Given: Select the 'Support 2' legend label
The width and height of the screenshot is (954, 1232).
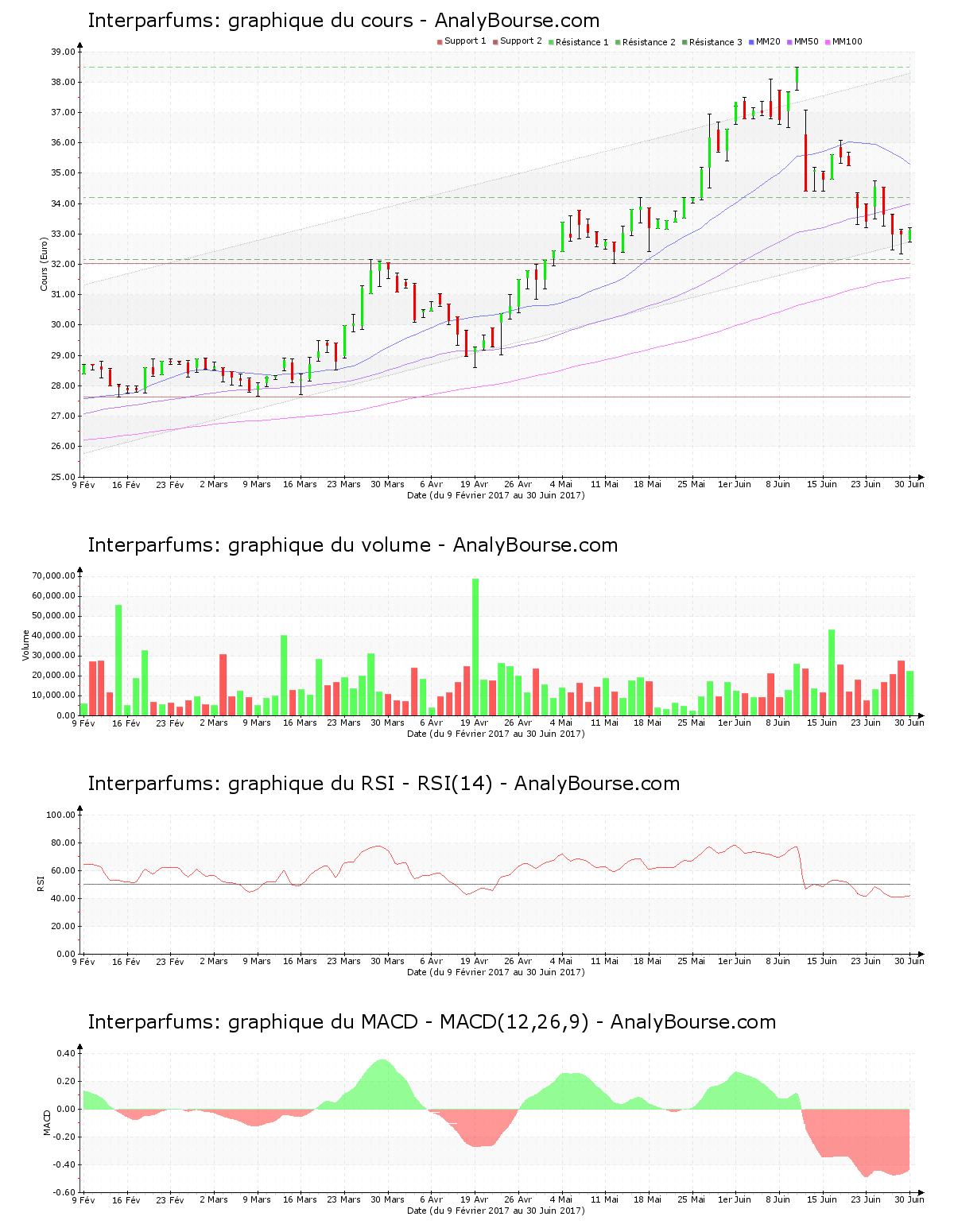Looking at the screenshot, I should (521, 41).
